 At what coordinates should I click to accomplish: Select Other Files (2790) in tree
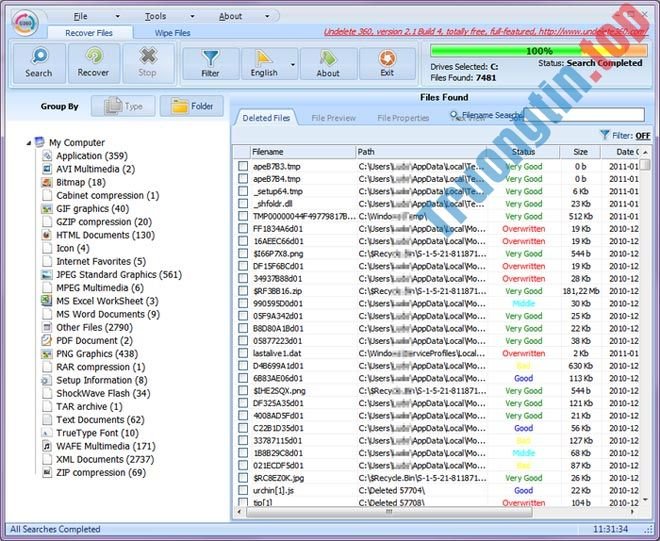tap(94, 327)
